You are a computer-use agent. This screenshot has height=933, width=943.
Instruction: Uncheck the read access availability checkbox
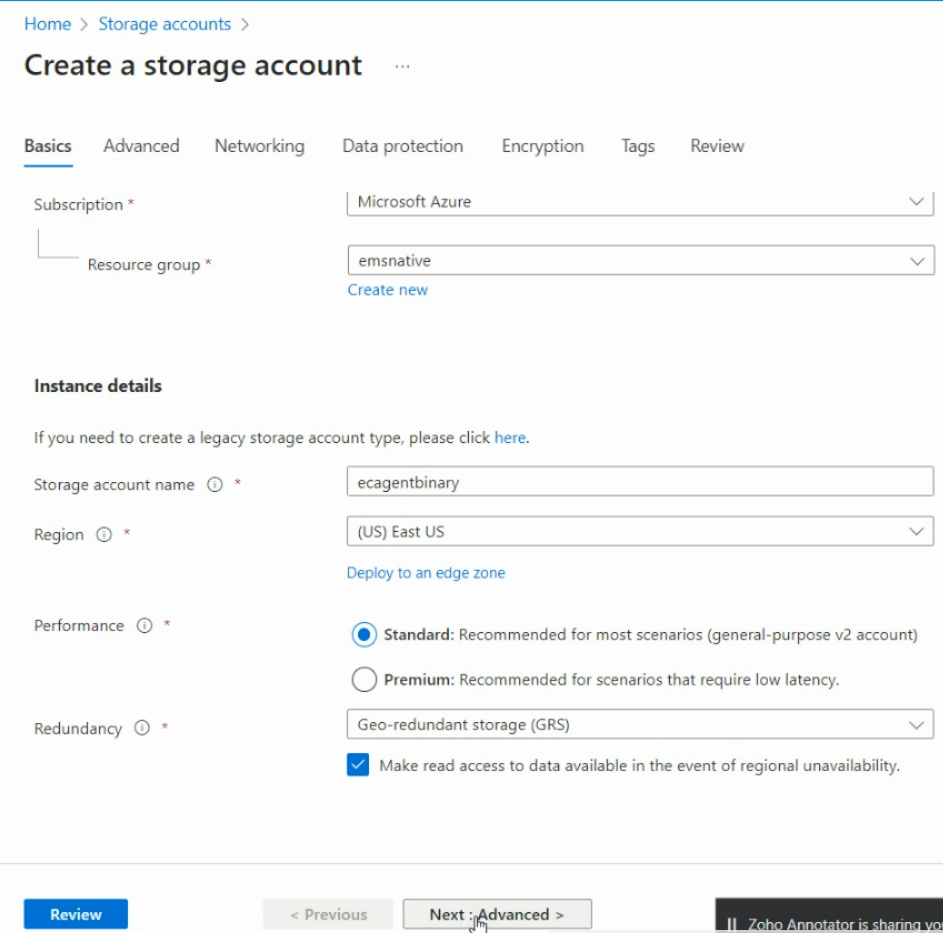point(358,766)
